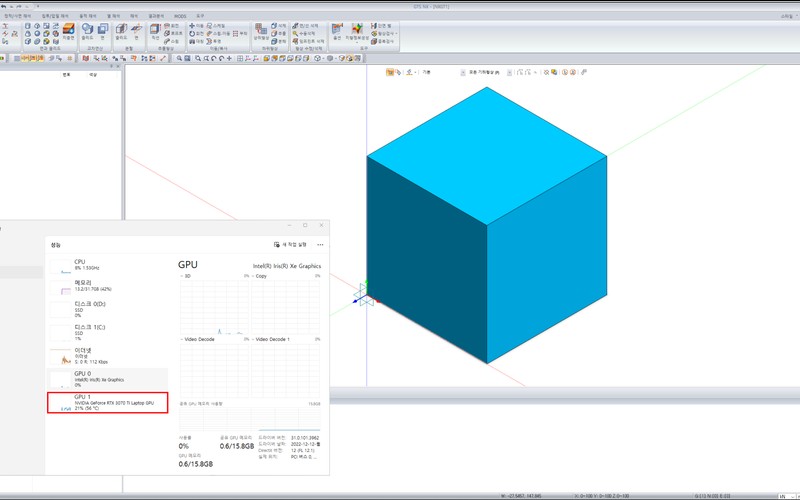The width and height of the screenshot is (800, 500).
Task: Click the large 하위형상 sub-shape icon
Action: 261,32
